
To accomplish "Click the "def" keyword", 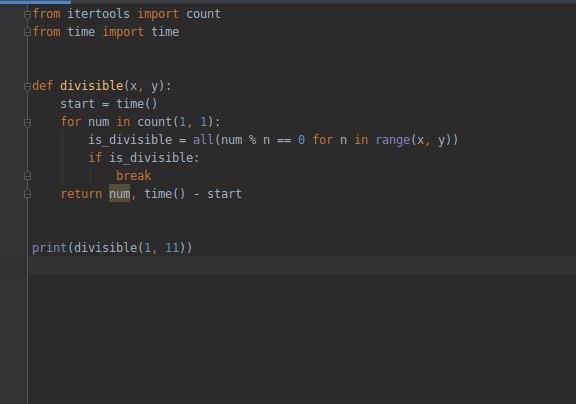I will [x=43, y=86].
